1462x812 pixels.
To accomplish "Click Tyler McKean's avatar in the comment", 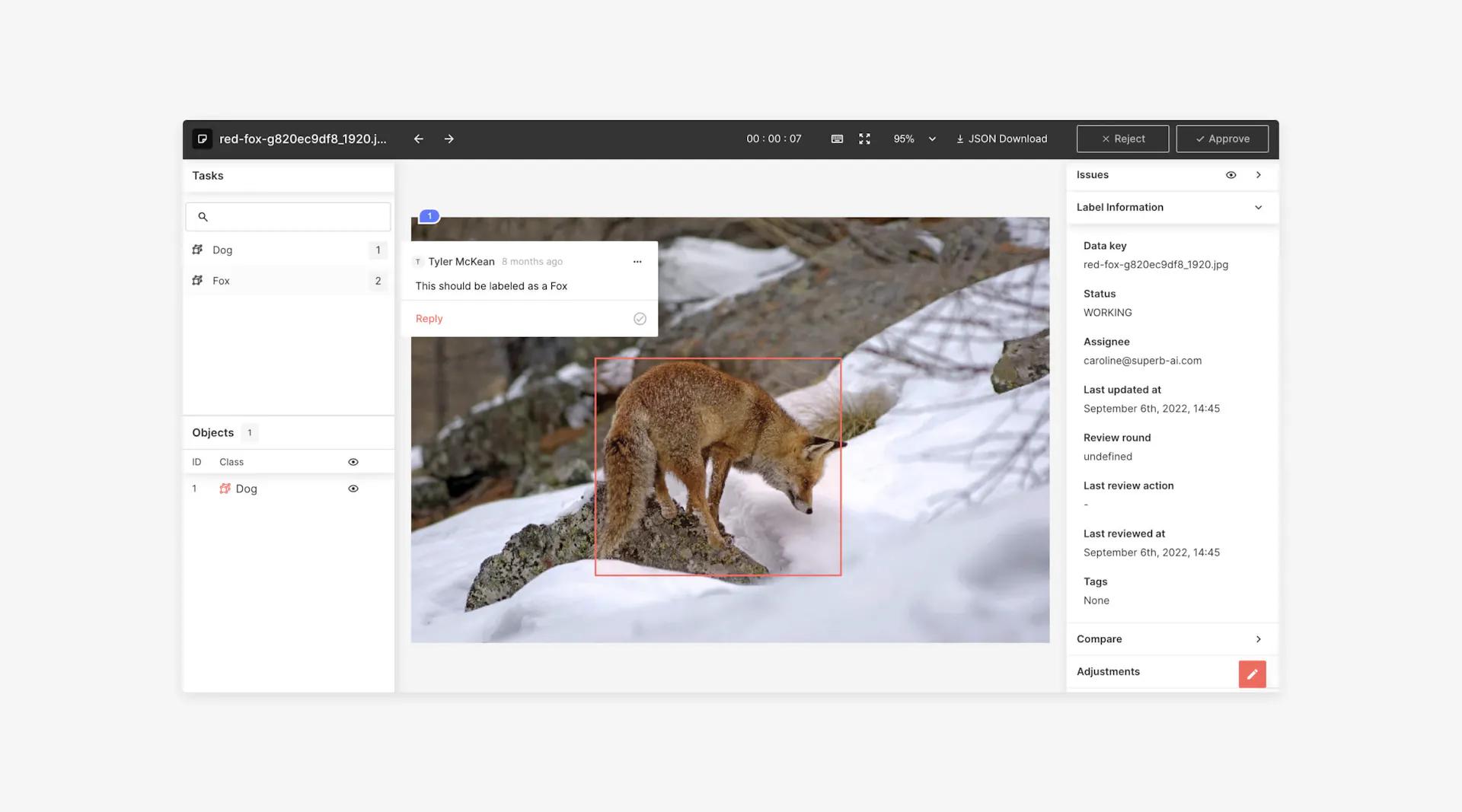I will coord(417,262).
